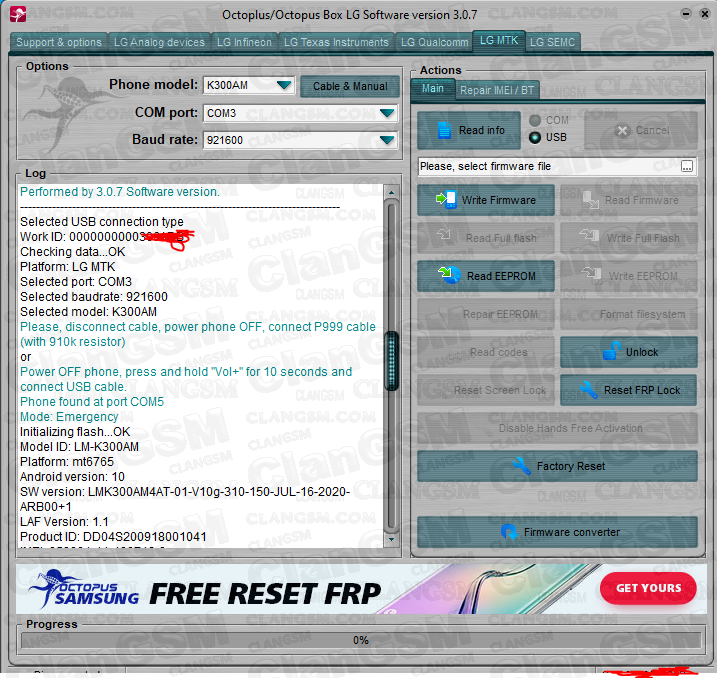Click the Progress bar at 0%

pyautogui.click(x=361, y=640)
